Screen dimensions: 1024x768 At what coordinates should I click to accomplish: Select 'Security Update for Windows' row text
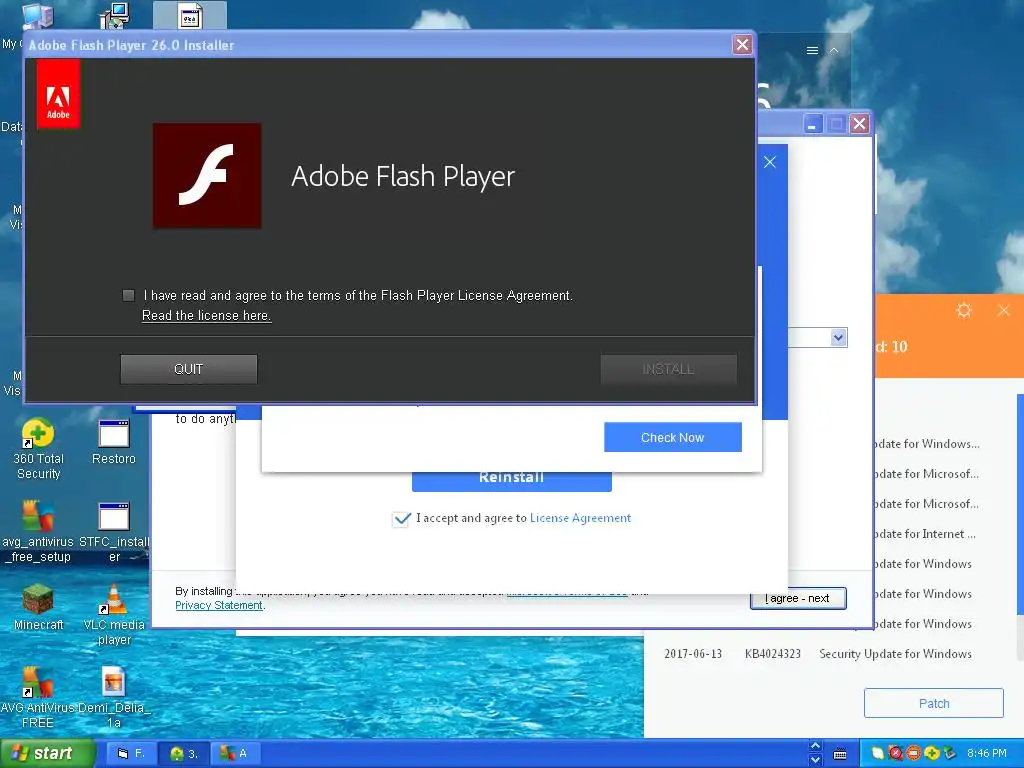click(x=895, y=654)
